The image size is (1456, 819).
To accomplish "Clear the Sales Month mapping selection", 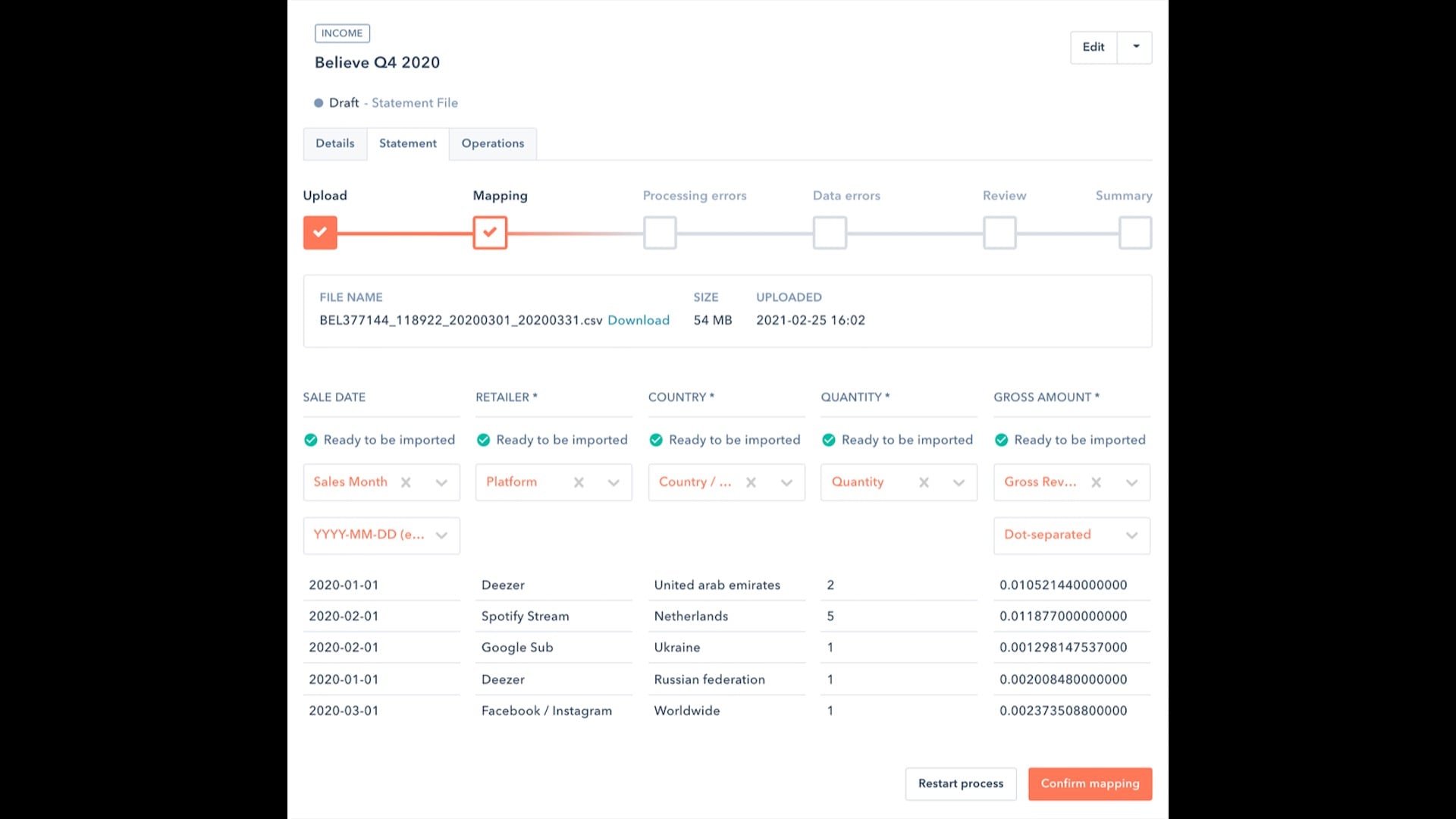I will tap(406, 482).
